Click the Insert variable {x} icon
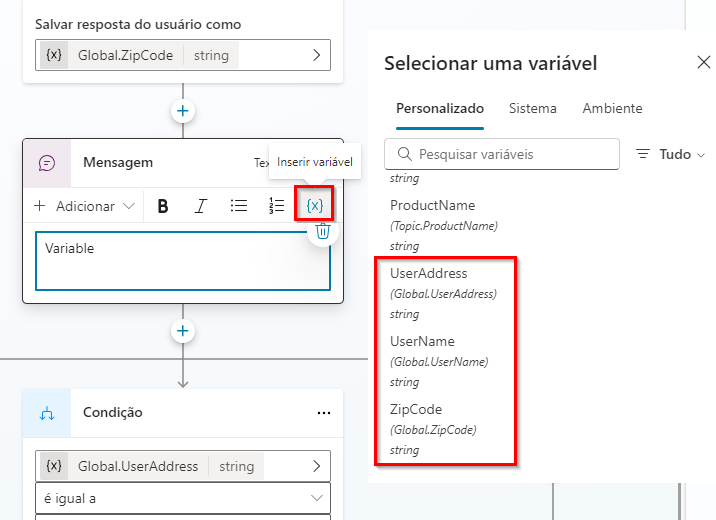716x520 pixels. click(x=314, y=206)
